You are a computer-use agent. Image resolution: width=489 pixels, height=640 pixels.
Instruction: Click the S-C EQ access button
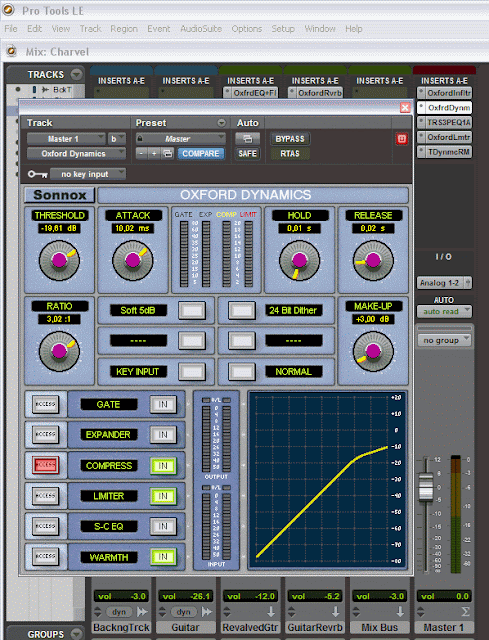pyautogui.click(x=45, y=526)
